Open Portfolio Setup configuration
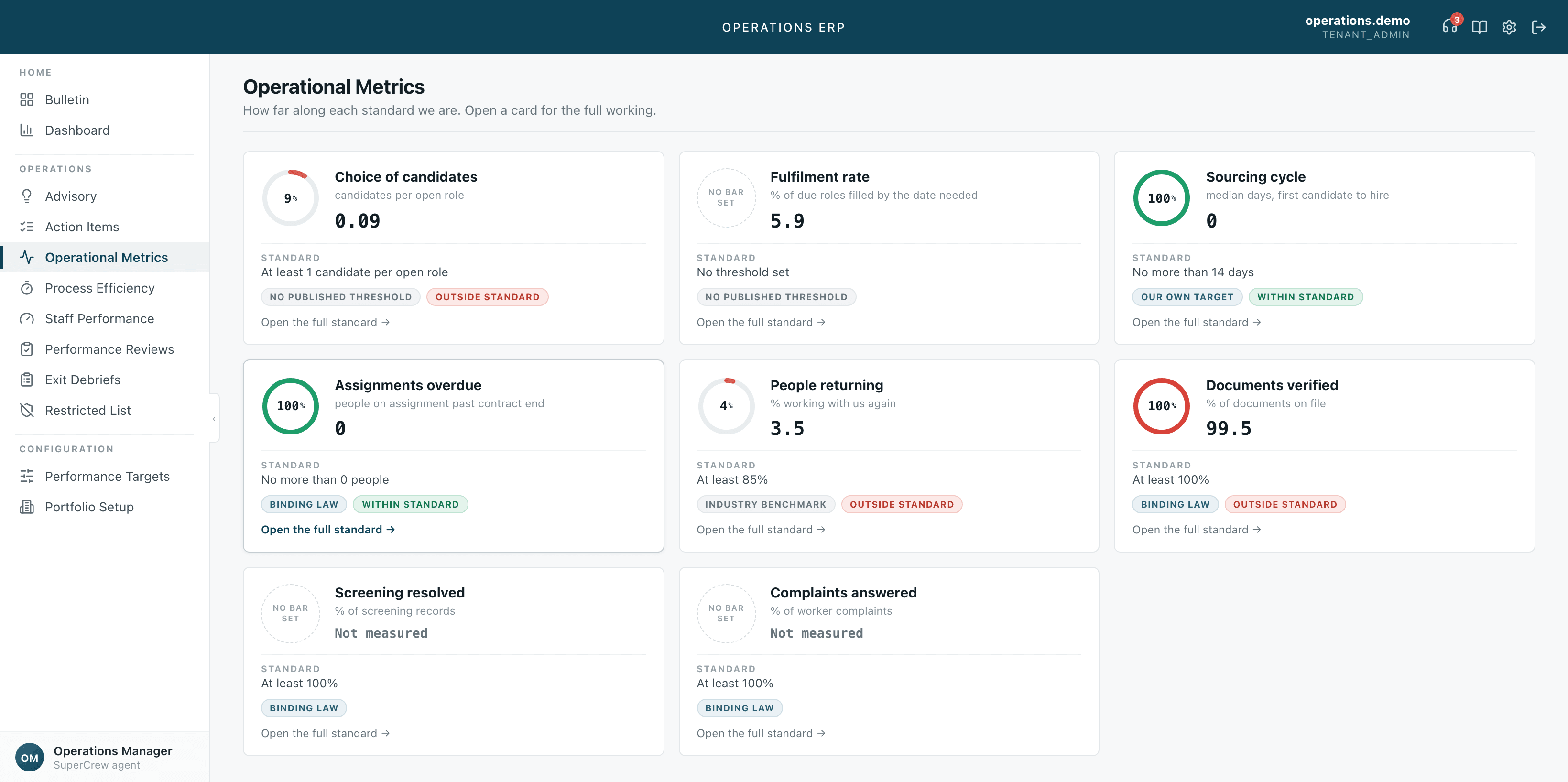Image resolution: width=1568 pixels, height=782 pixels. pos(105,506)
